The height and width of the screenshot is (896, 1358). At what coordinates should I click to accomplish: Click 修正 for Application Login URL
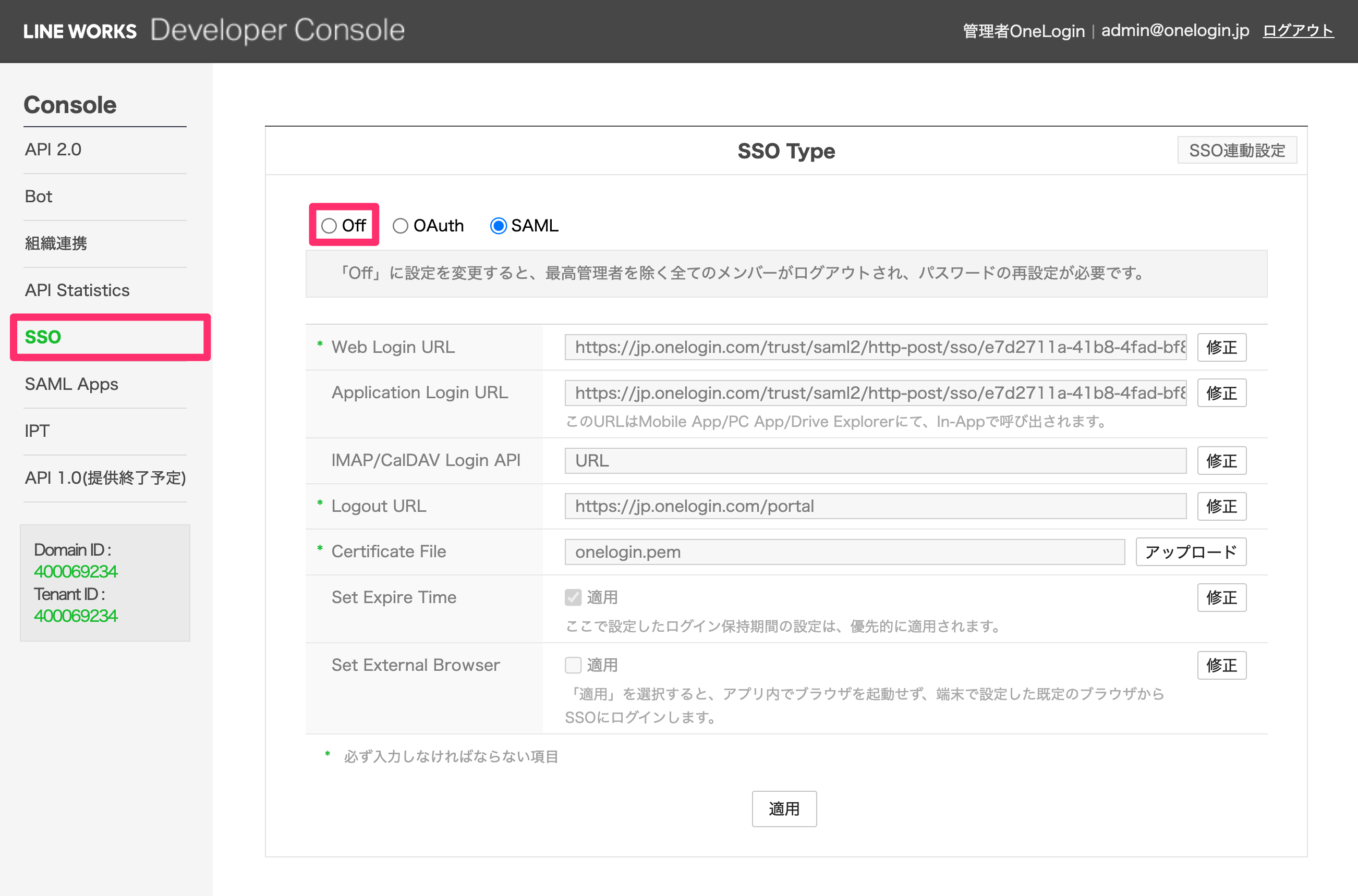click(1221, 392)
